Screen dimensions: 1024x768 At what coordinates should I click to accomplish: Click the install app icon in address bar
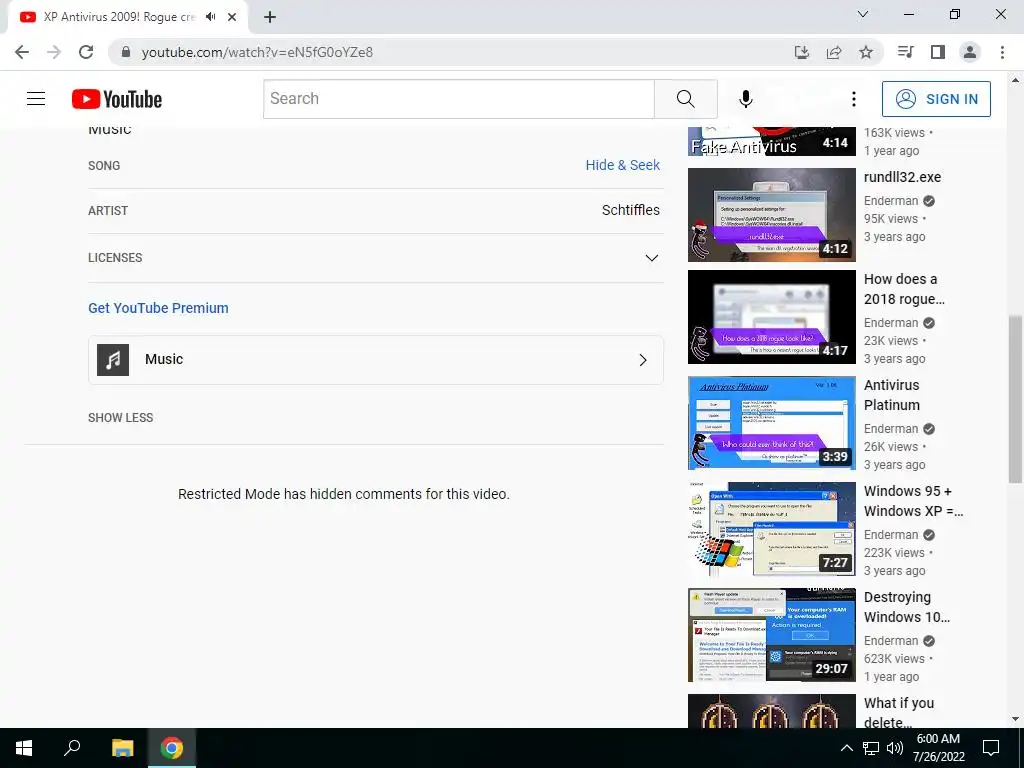802,52
